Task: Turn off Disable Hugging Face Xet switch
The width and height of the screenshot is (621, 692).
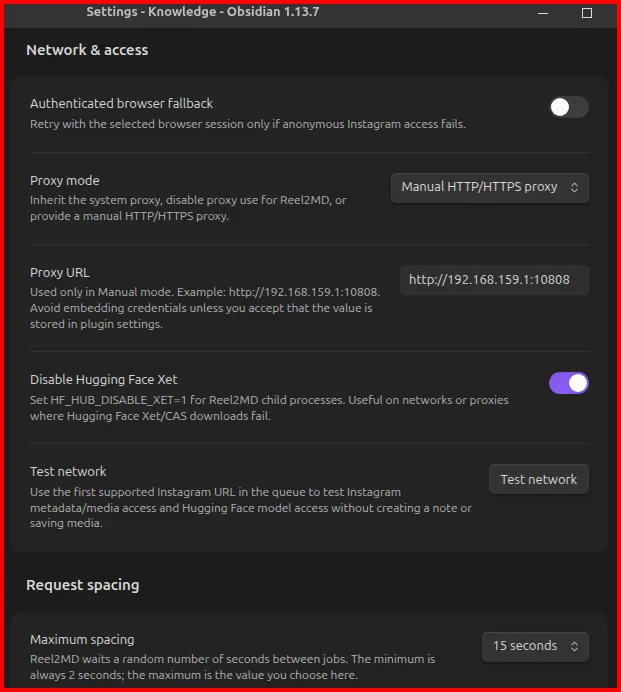Action: click(568, 383)
